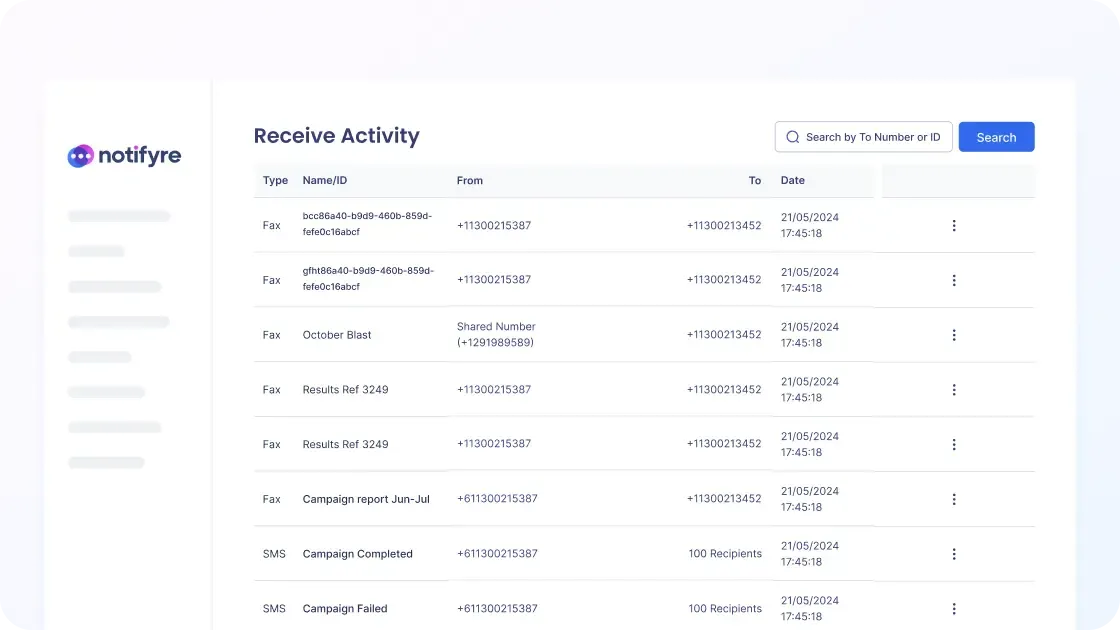
Task: Click the blue Search button
Action: pyautogui.click(x=996, y=137)
